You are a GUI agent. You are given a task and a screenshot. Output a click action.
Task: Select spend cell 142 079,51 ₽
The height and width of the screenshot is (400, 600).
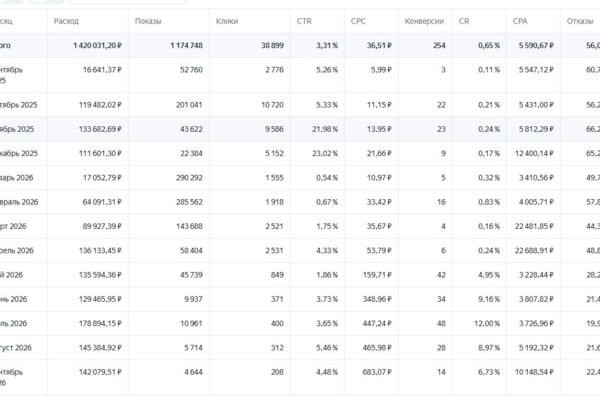[100, 372]
